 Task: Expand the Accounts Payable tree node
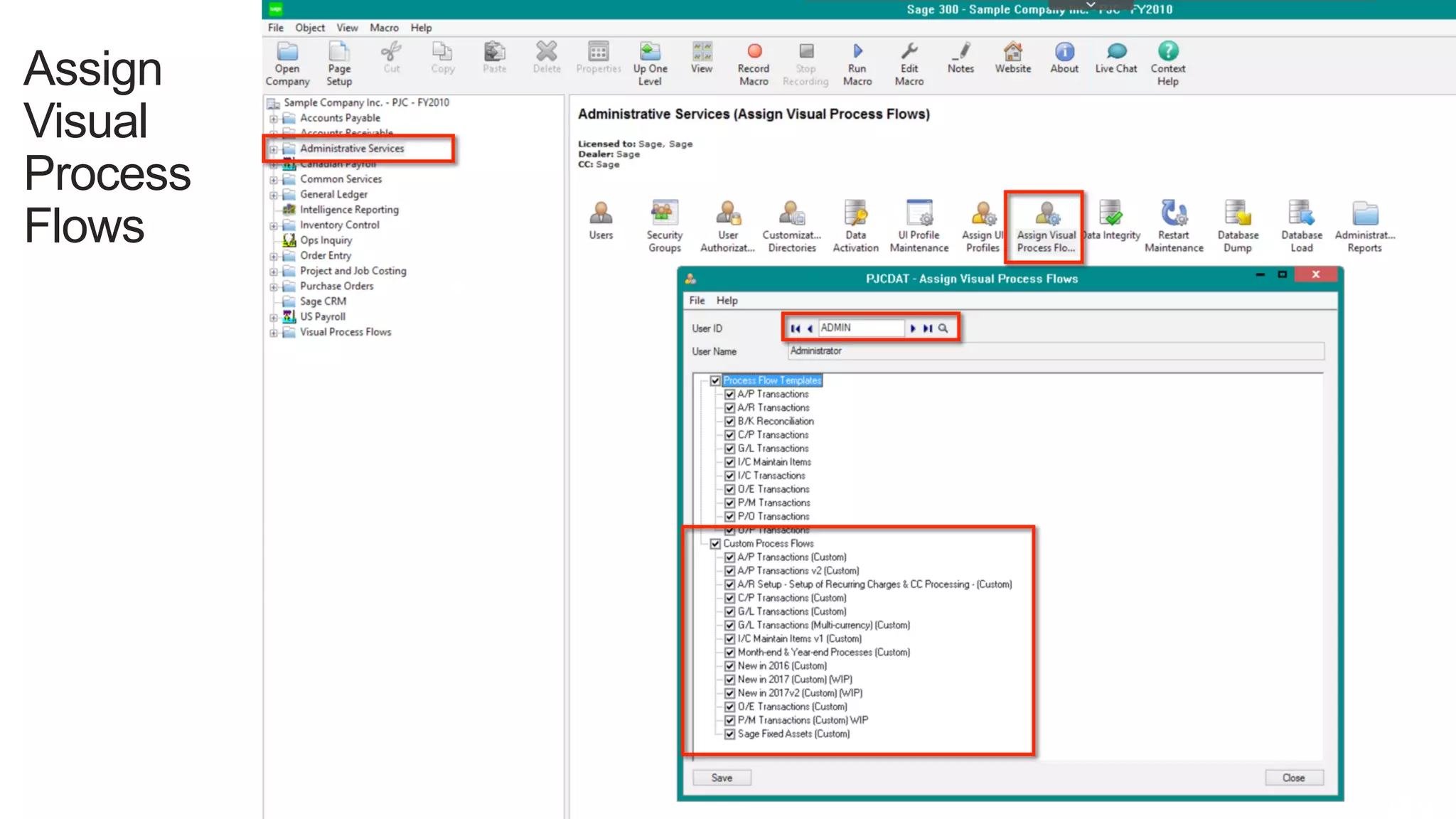pos(274,119)
